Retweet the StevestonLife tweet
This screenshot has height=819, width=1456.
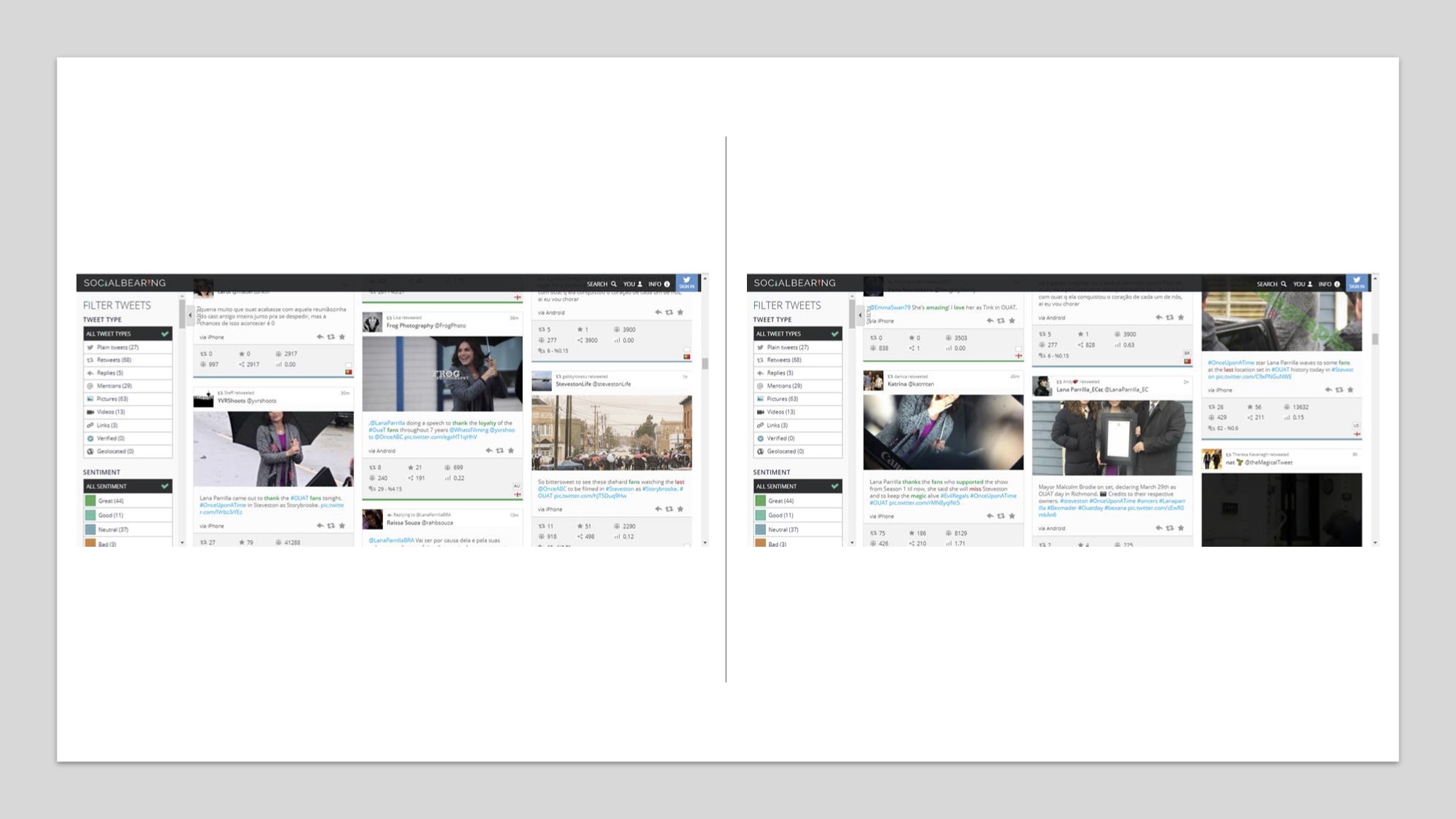pyautogui.click(x=668, y=509)
